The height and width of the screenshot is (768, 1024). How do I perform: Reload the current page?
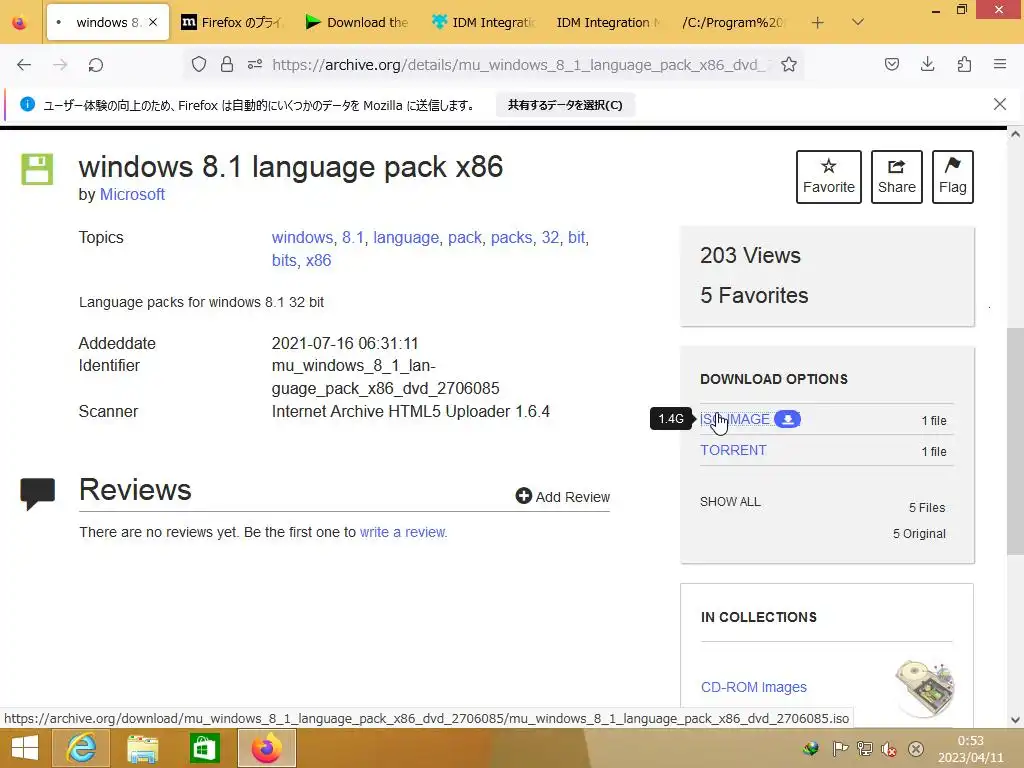pos(96,65)
